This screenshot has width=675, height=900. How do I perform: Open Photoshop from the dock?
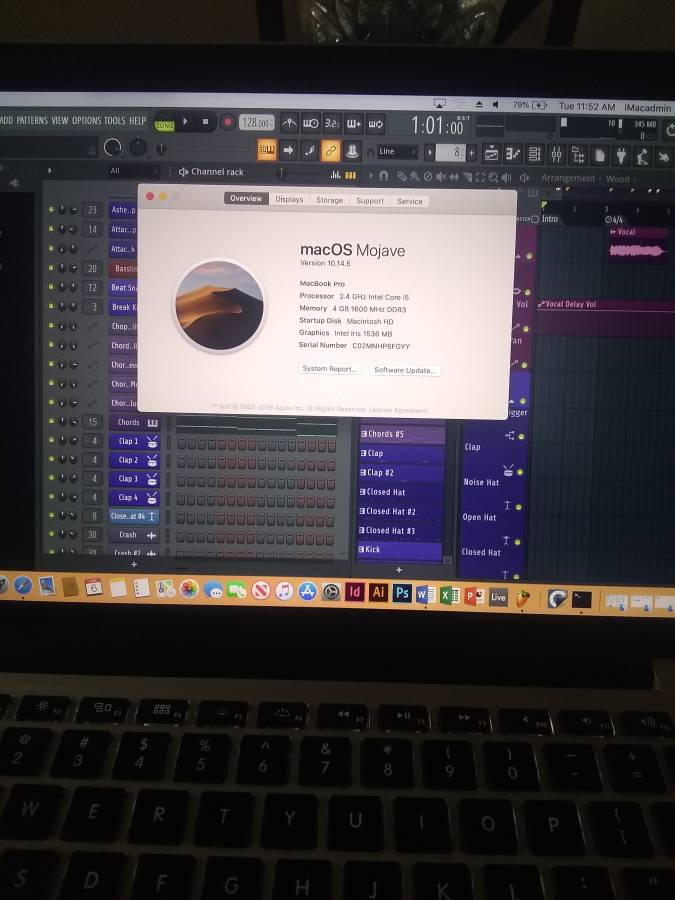[x=402, y=592]
